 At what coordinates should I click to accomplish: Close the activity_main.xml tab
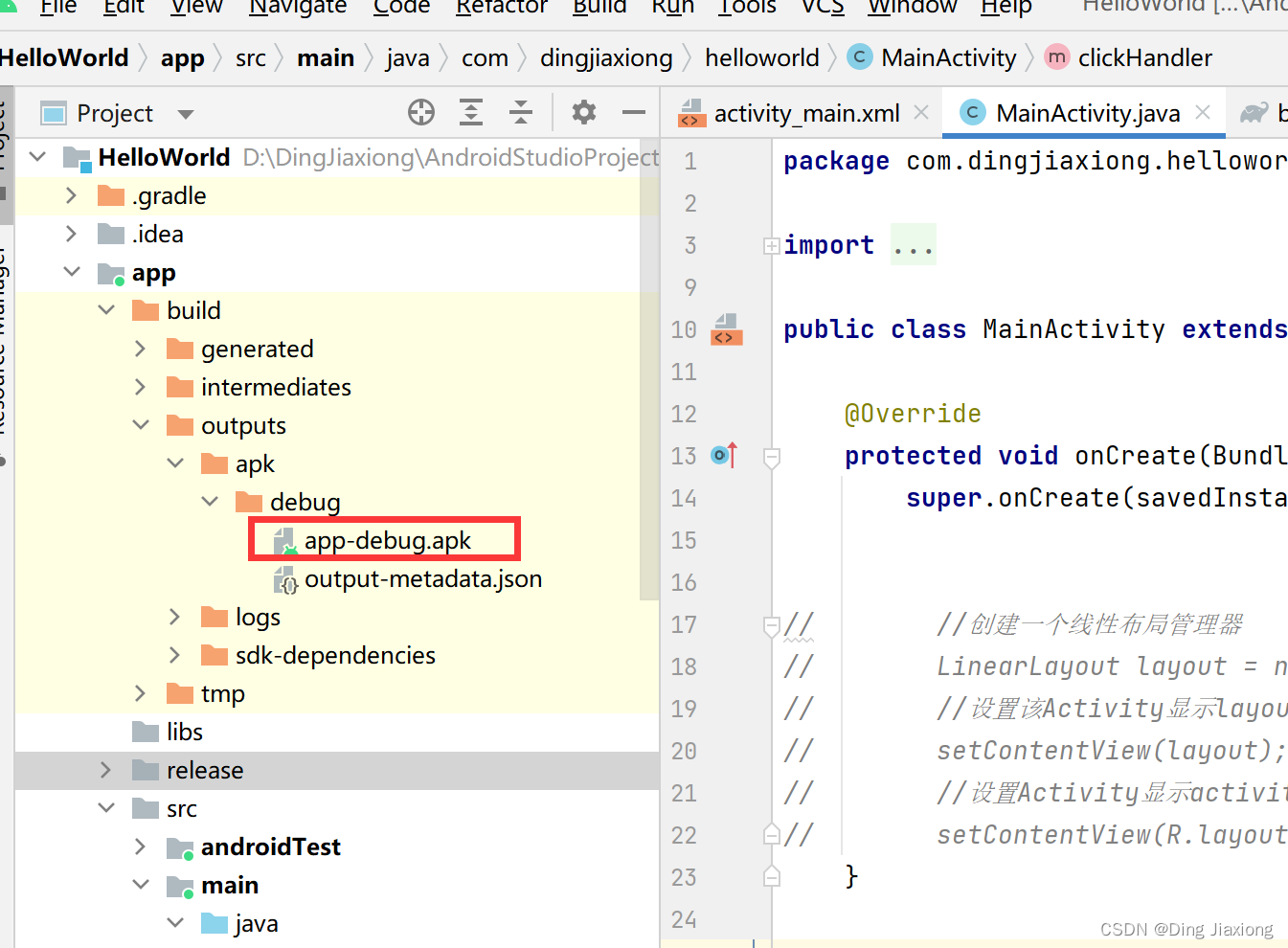(x=921, y=113)
